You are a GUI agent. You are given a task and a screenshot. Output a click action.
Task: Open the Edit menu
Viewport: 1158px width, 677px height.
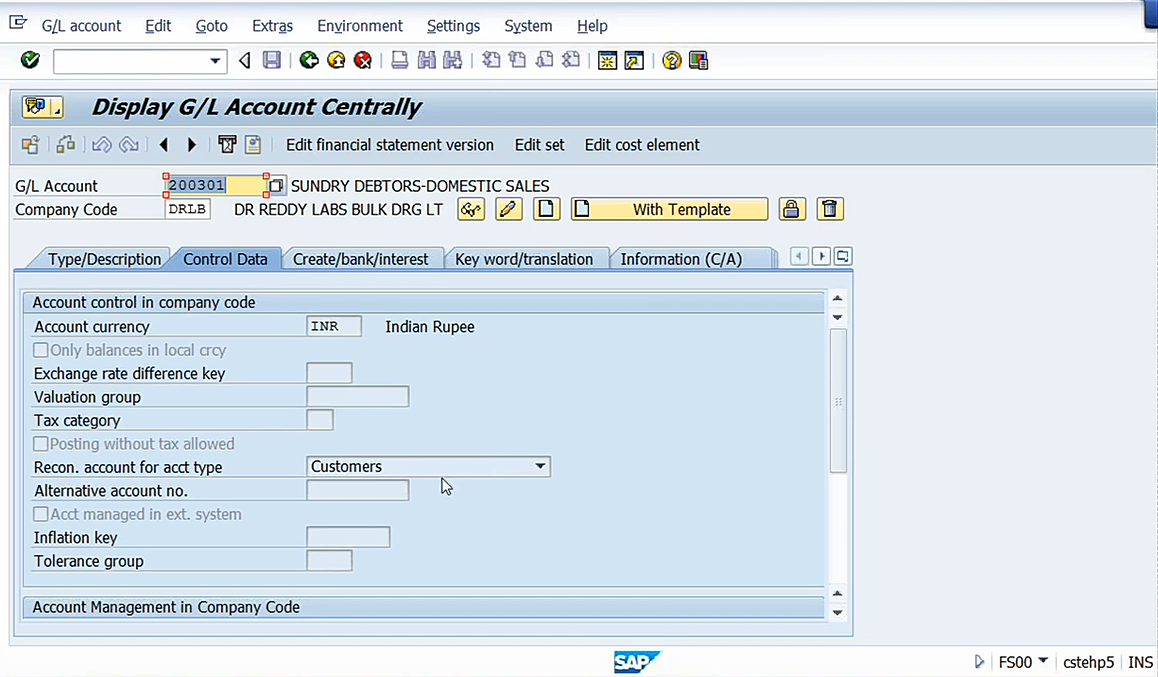(x=158, y=26)
